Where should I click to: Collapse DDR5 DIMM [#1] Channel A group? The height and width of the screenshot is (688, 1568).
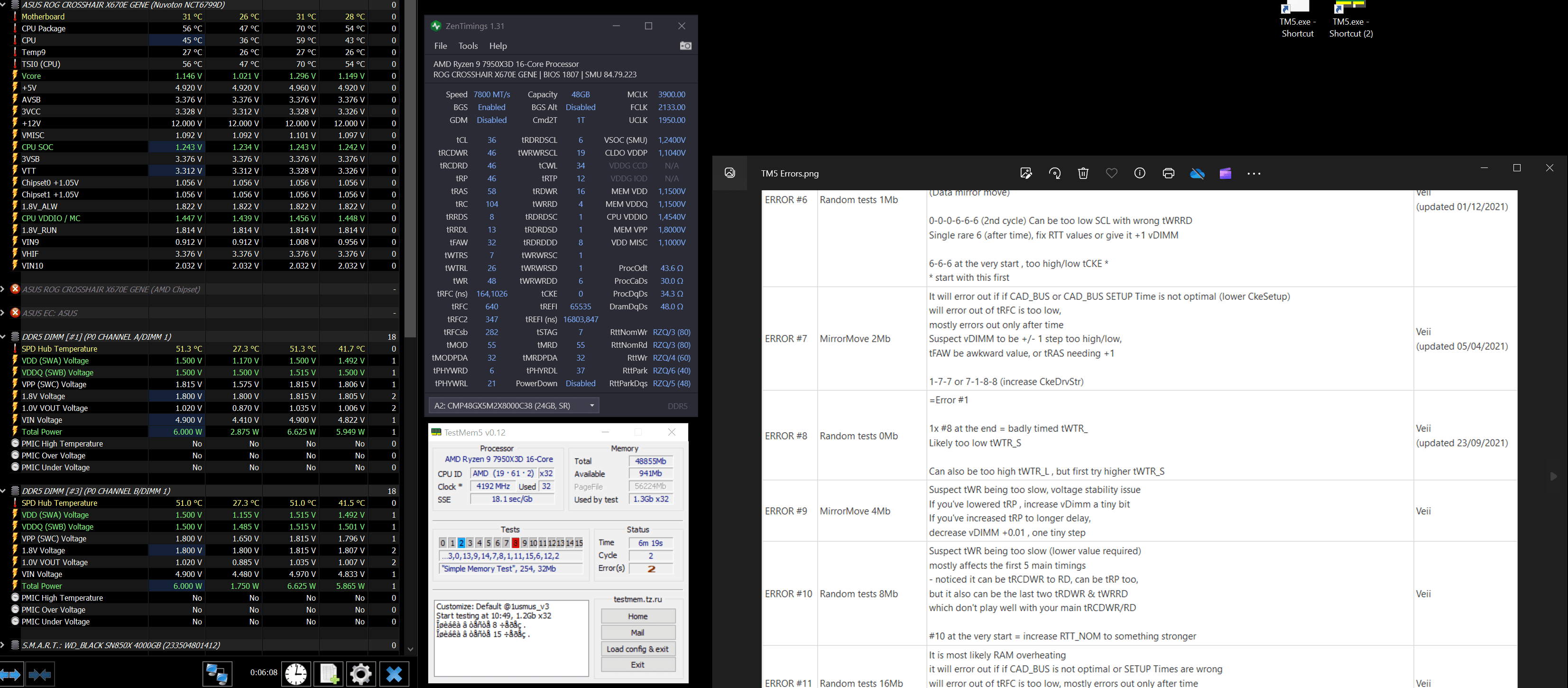click(4, 337)
